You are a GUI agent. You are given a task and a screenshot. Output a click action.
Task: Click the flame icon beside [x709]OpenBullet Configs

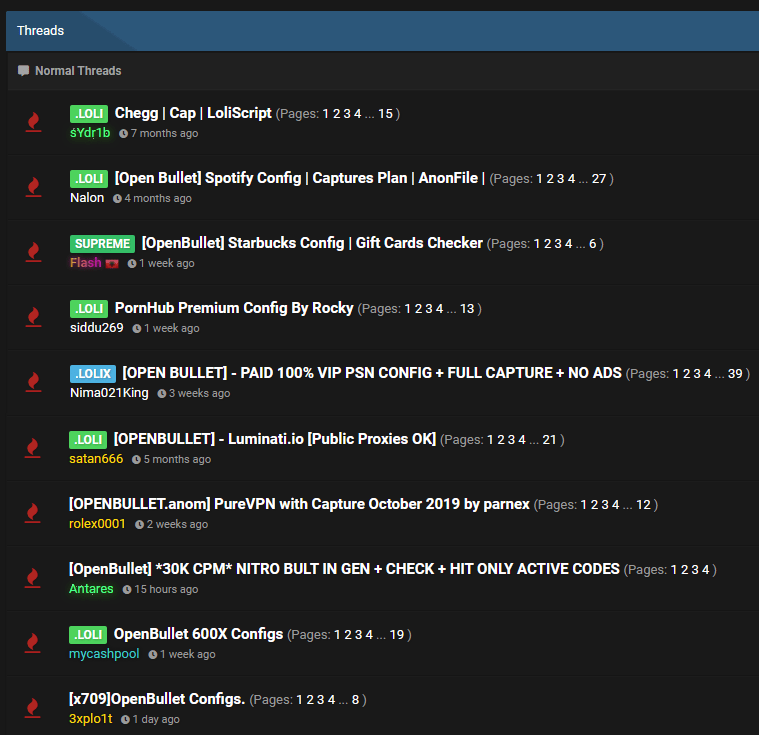(x=33, y=708)
